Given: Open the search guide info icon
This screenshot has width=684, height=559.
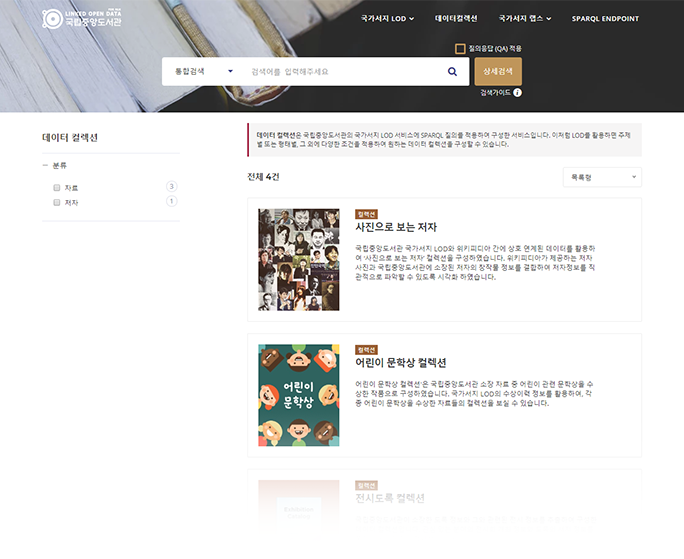Looking at the screenshot, I should (517, 93).
